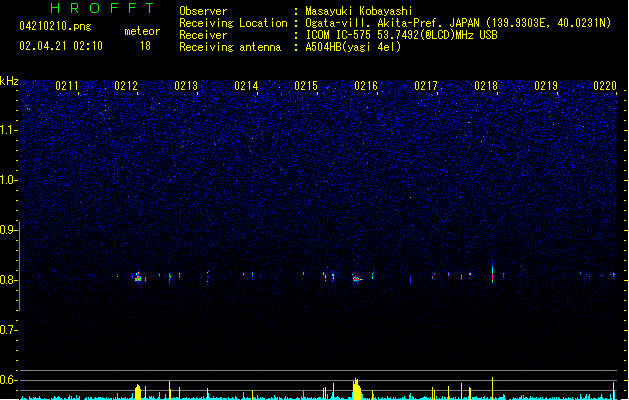The height and width of the screenshot is (400, 629).
Task: Click the 0212 time marker
Action: pos(126,86)
